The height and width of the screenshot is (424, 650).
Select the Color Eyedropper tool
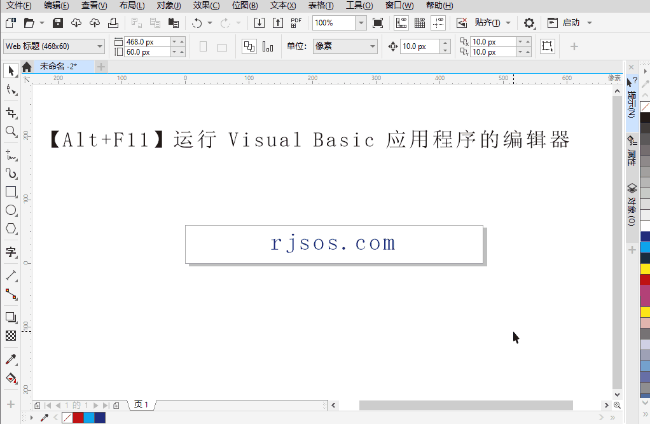(11, 359)
